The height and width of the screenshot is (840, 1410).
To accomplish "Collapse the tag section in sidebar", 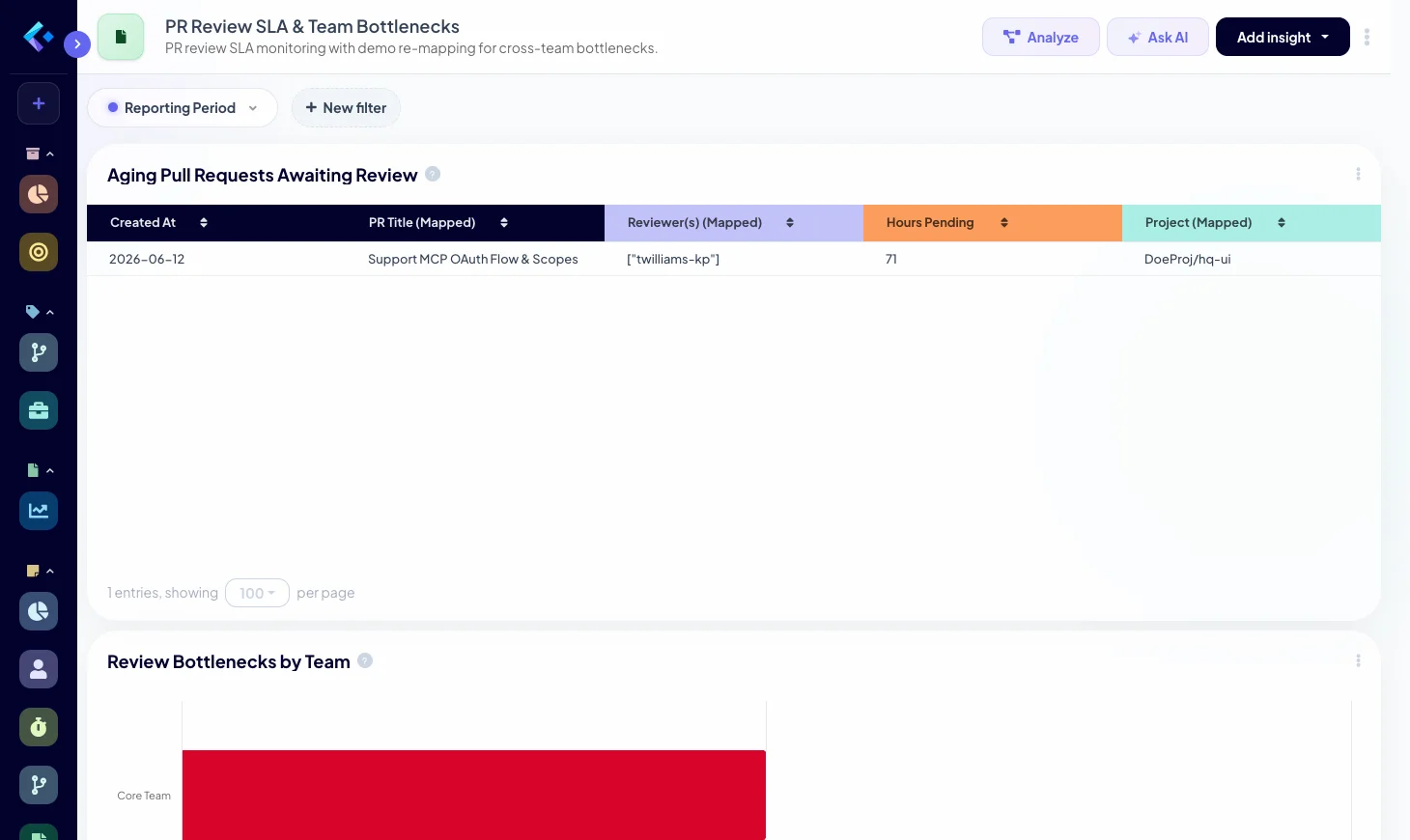I will pyautogui.click(x=39, y=312).
